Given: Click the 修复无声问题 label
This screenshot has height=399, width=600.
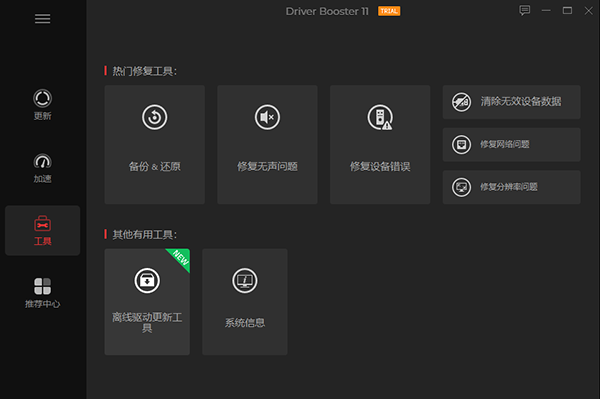Looking at the screenshot, I should [267, 166].
